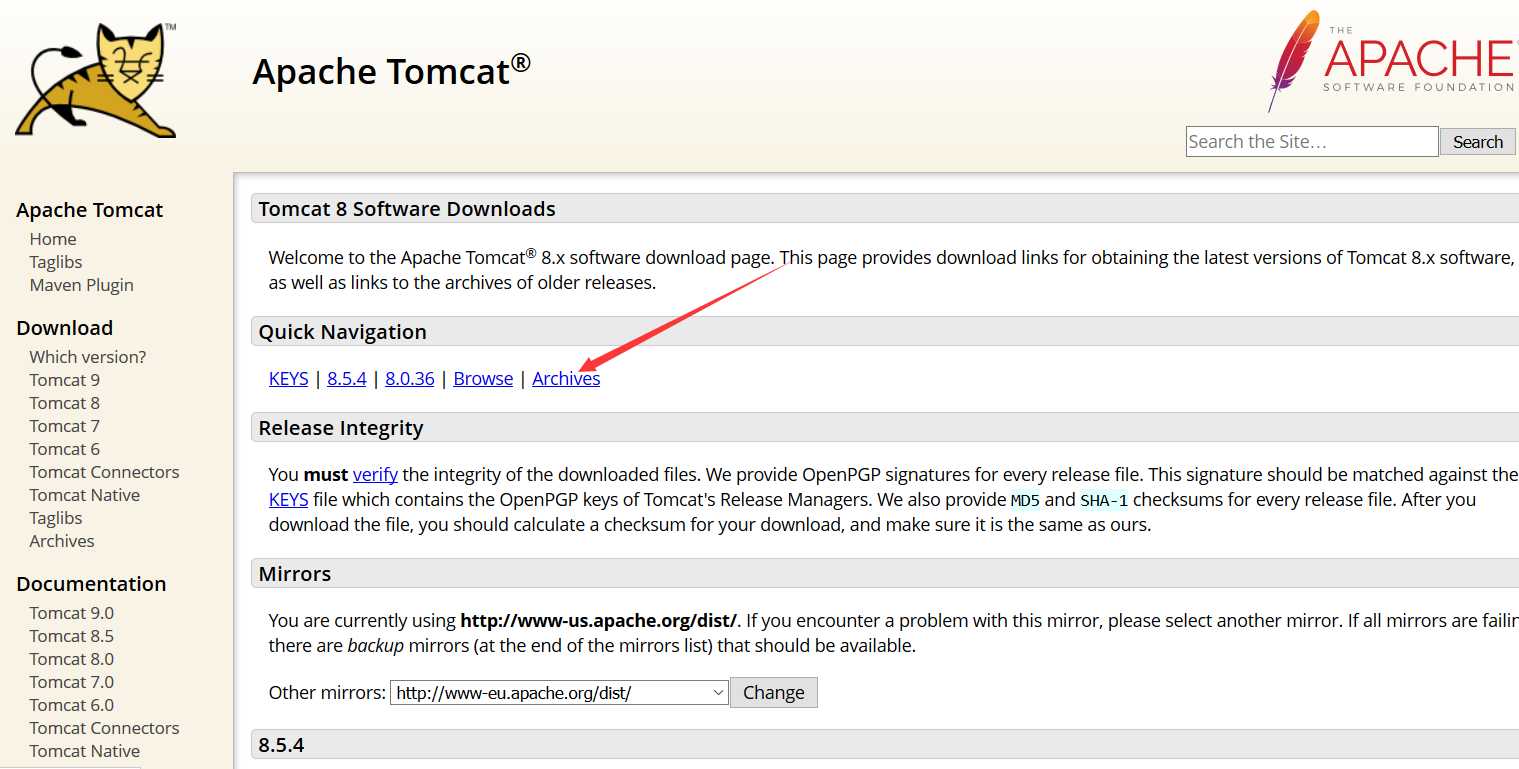Open Tomcat 9.0 documentation
Image resolution: width=1519 pixels, height=769 pixels.
(x=72, y=613)
